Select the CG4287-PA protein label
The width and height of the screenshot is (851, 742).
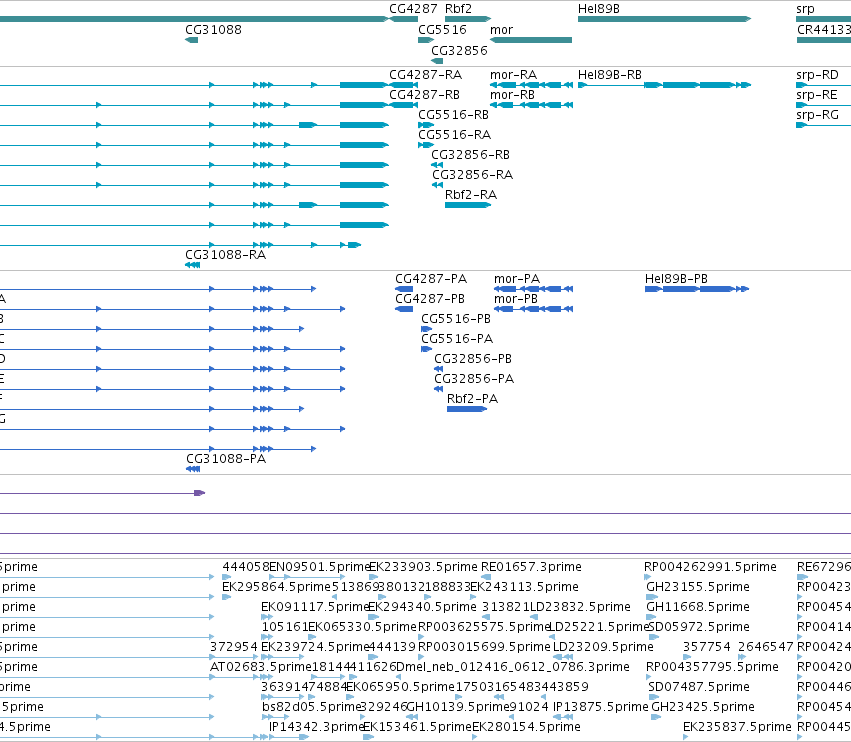coord(431,279)
